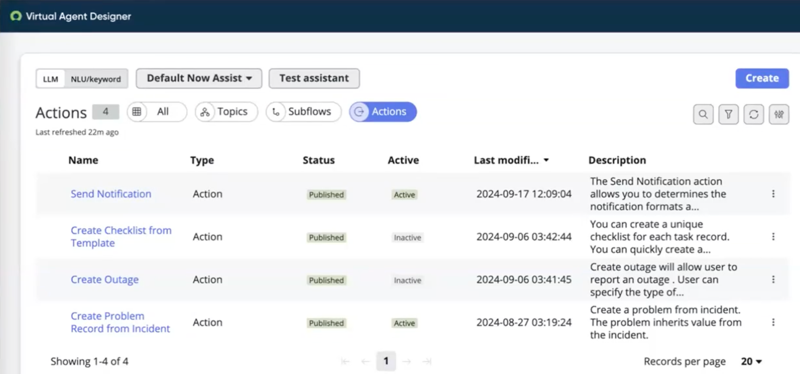Click Published status in Create Checklist row
The width and height of the screenshot is (800, 374).
coord(327,237)
